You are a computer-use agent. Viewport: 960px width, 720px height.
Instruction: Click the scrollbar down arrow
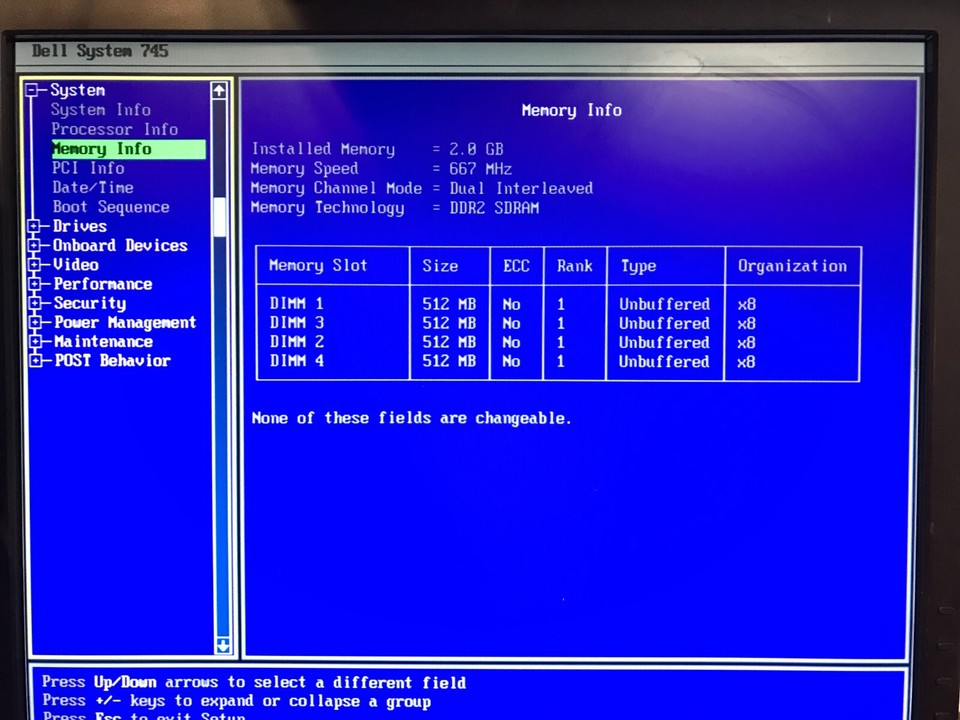pyautogui.click(x=222, y=646)
